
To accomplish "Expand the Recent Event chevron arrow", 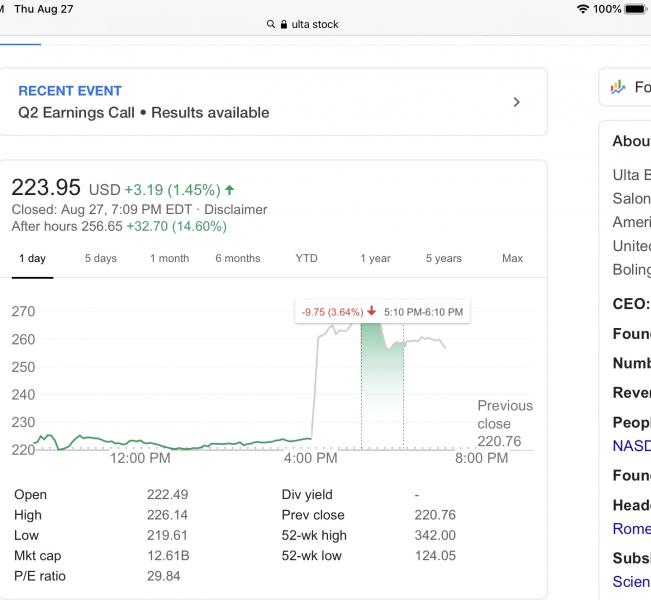I will [516, 102].
